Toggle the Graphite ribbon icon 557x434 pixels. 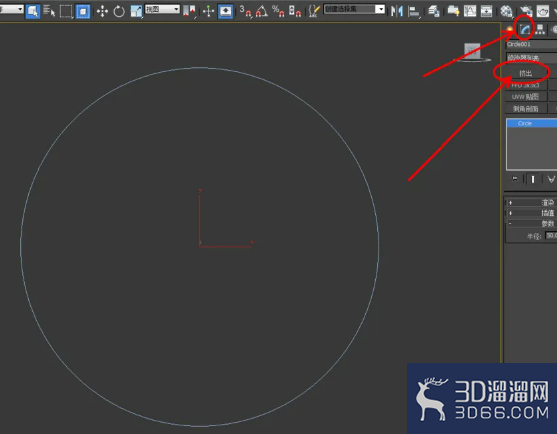(453, 11)
